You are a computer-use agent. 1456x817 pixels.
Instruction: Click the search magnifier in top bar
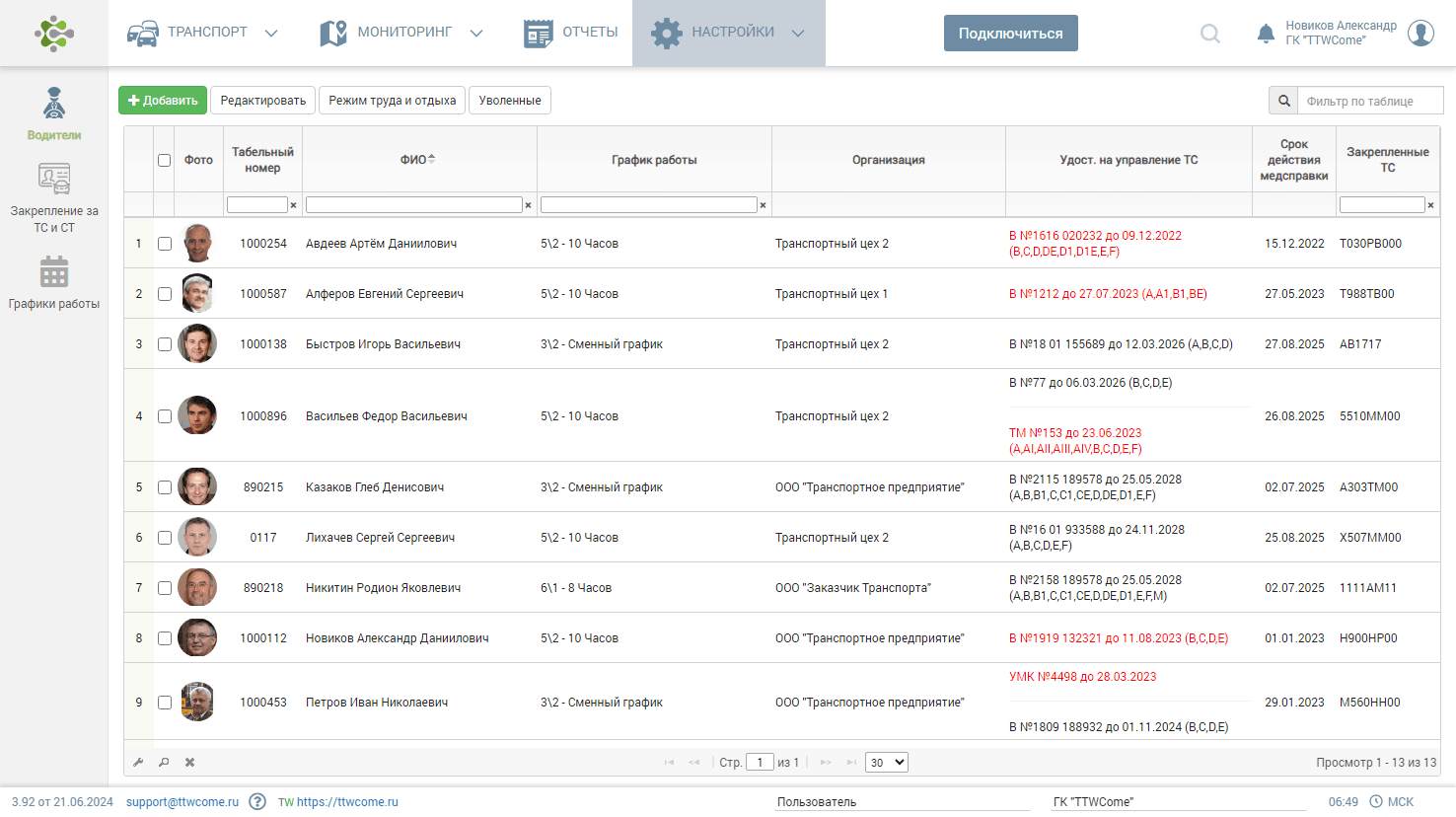(x=1210, y=34)
